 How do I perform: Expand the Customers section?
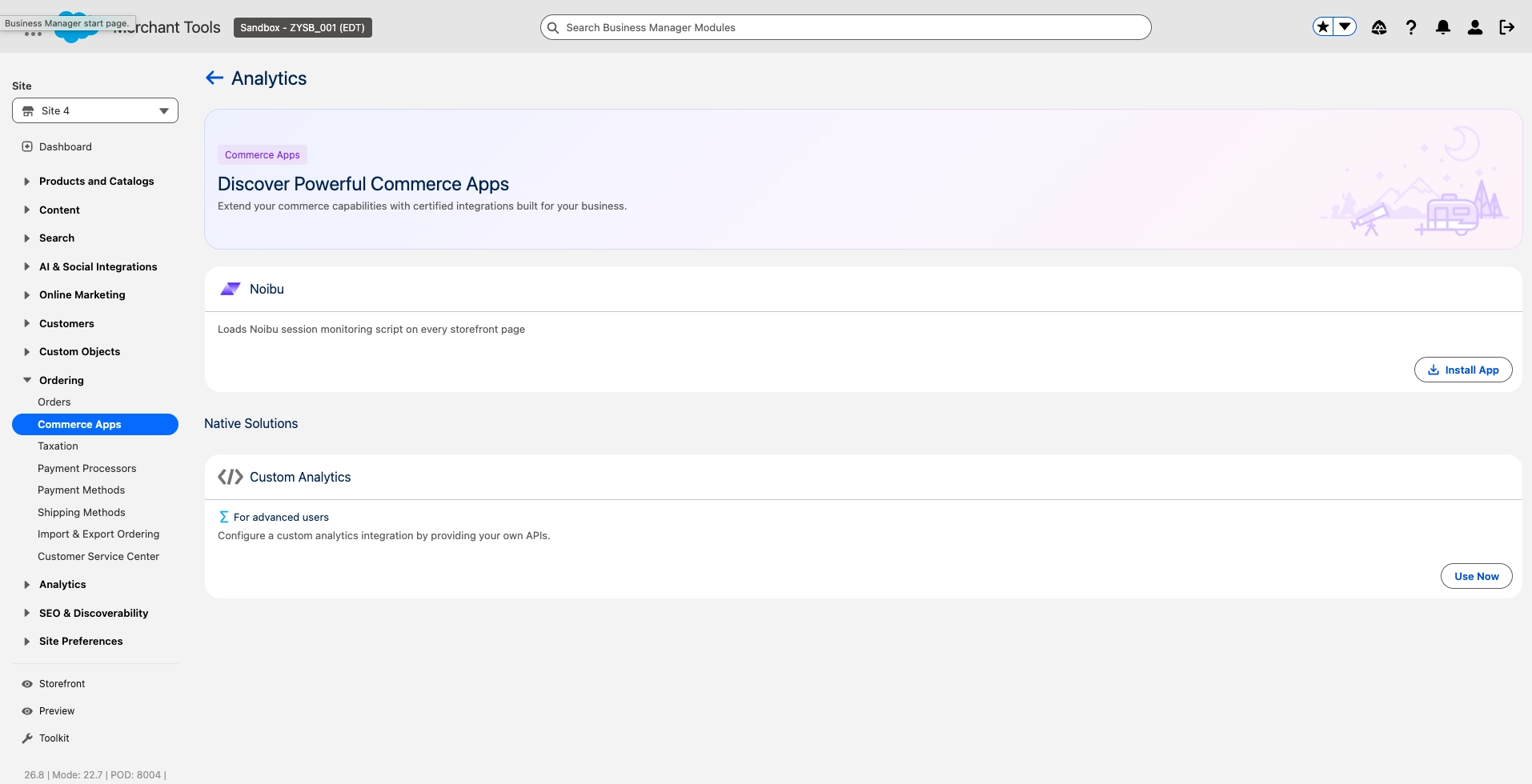(x=66, y=323)
